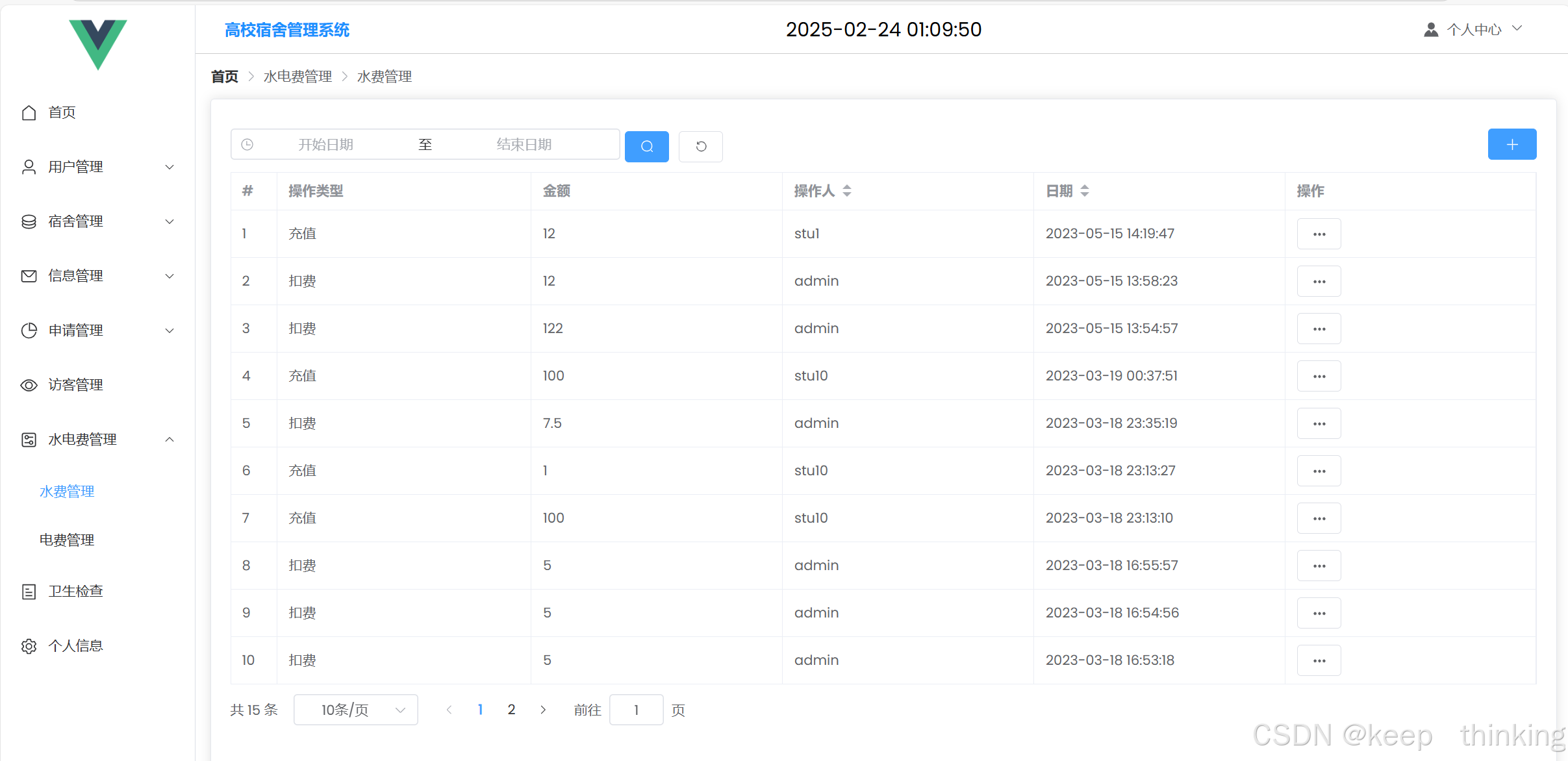1568x761 pixels.
Task: Open the 10条/页 page size dropdown
Action: (x=355, y=710)
